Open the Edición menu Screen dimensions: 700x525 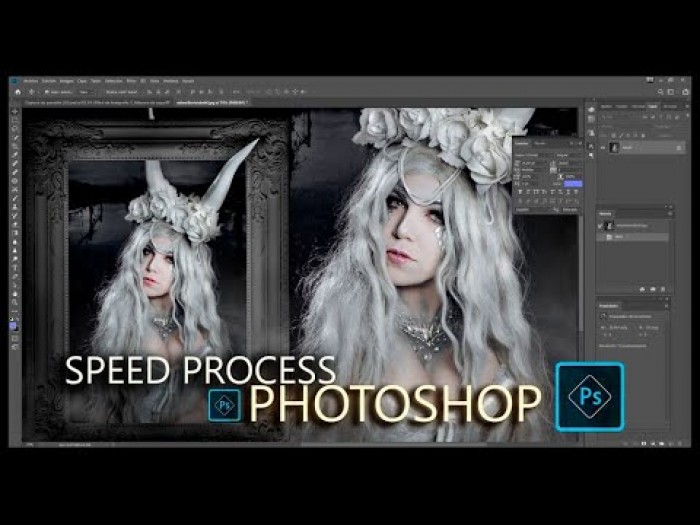pos(49,81)
